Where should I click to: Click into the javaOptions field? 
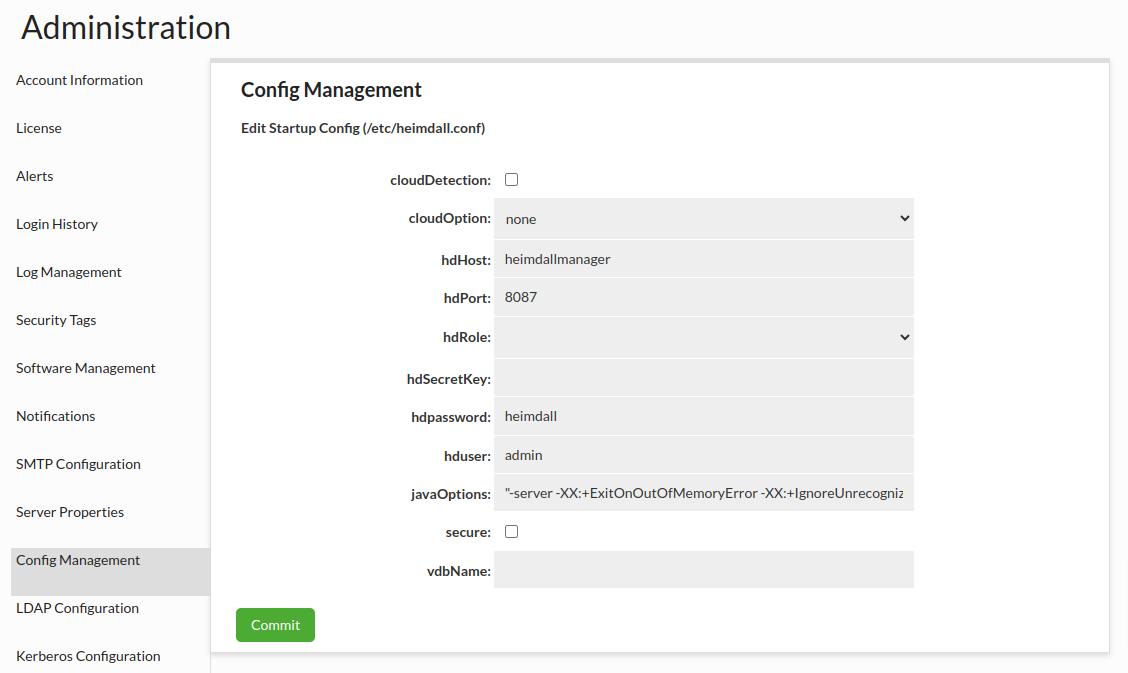point(703,493)
